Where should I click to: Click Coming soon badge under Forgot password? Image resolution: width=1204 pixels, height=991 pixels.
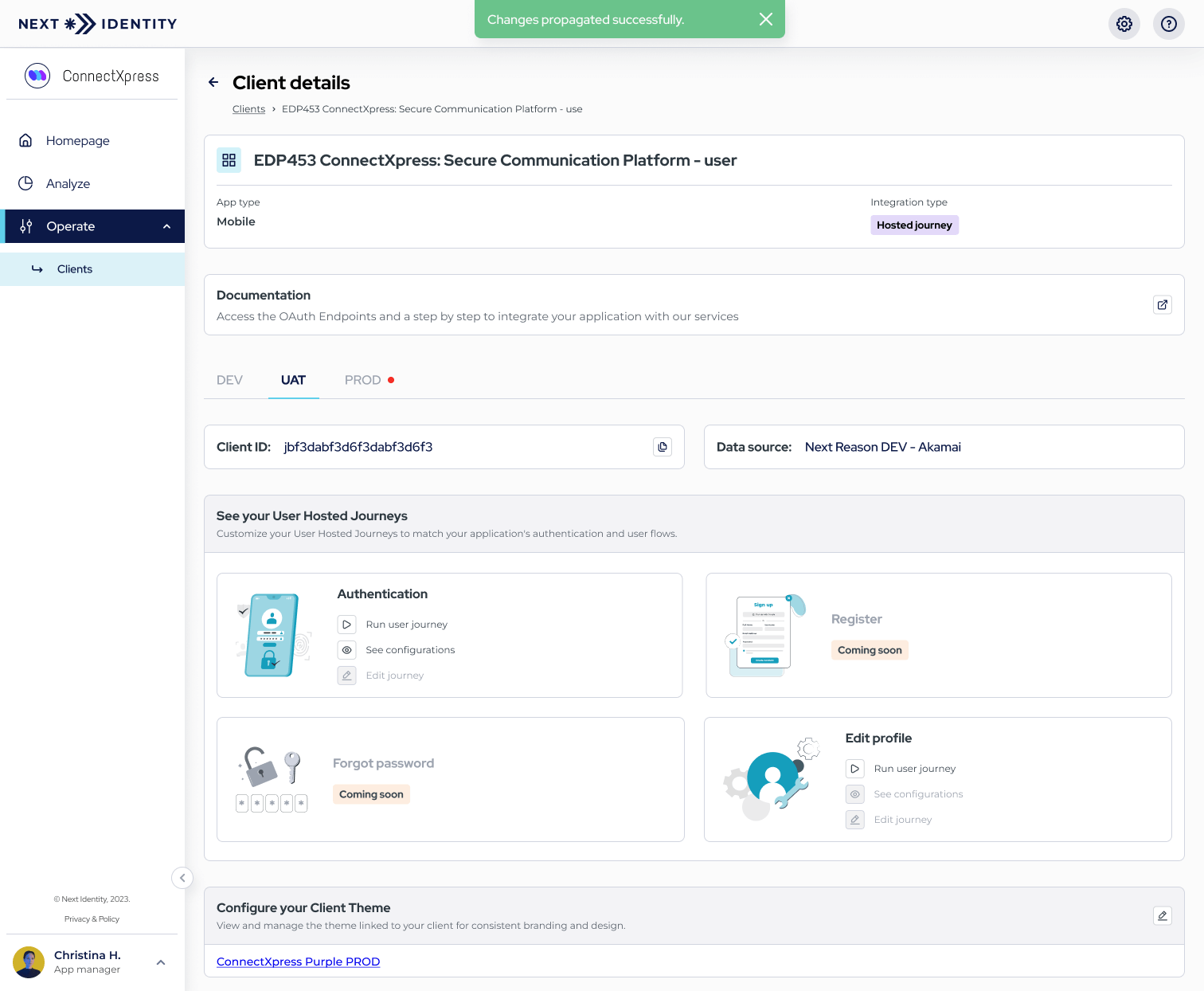tap(371, 794)
